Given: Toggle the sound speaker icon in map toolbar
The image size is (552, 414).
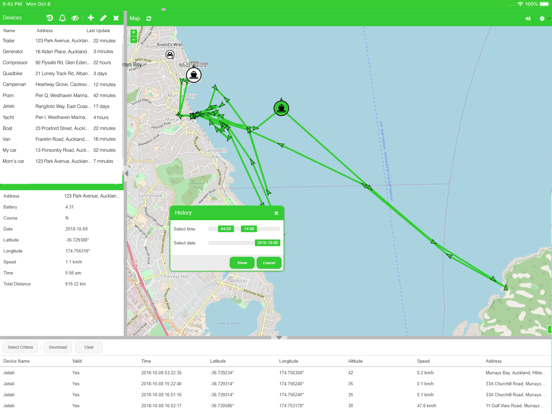Looking at the screenshot, I should click(x=528, y=19).
